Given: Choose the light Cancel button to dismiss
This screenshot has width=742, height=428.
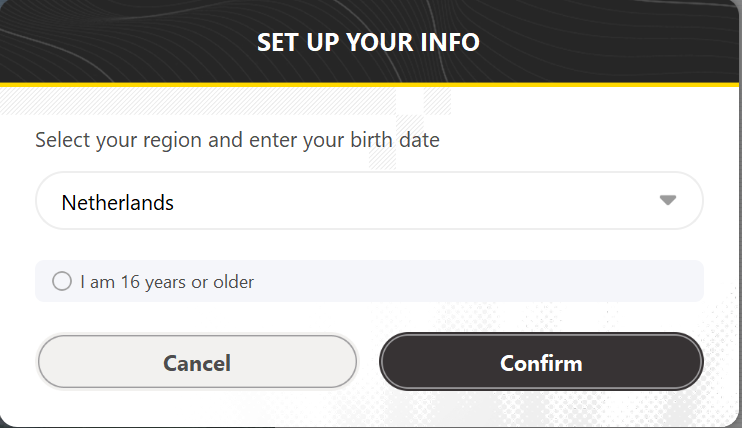Looking at the screenshot, I should pos(197,362).
